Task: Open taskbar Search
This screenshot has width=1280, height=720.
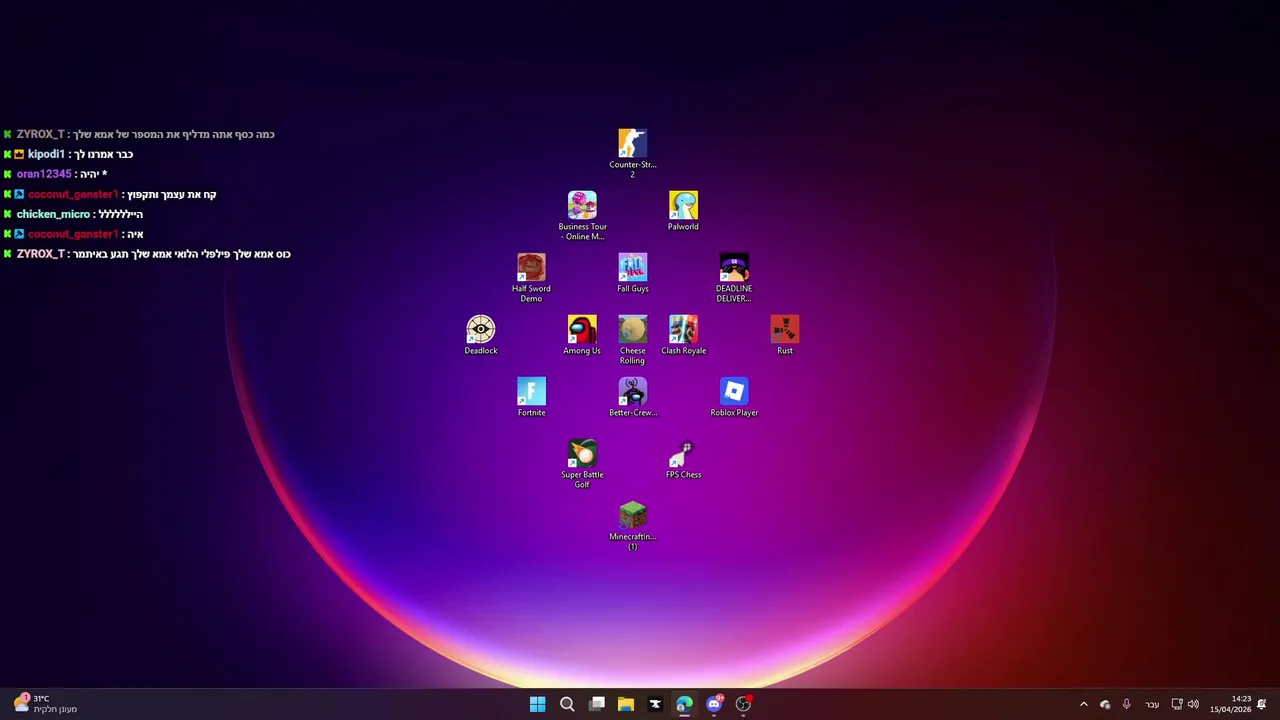Action: 567,704
